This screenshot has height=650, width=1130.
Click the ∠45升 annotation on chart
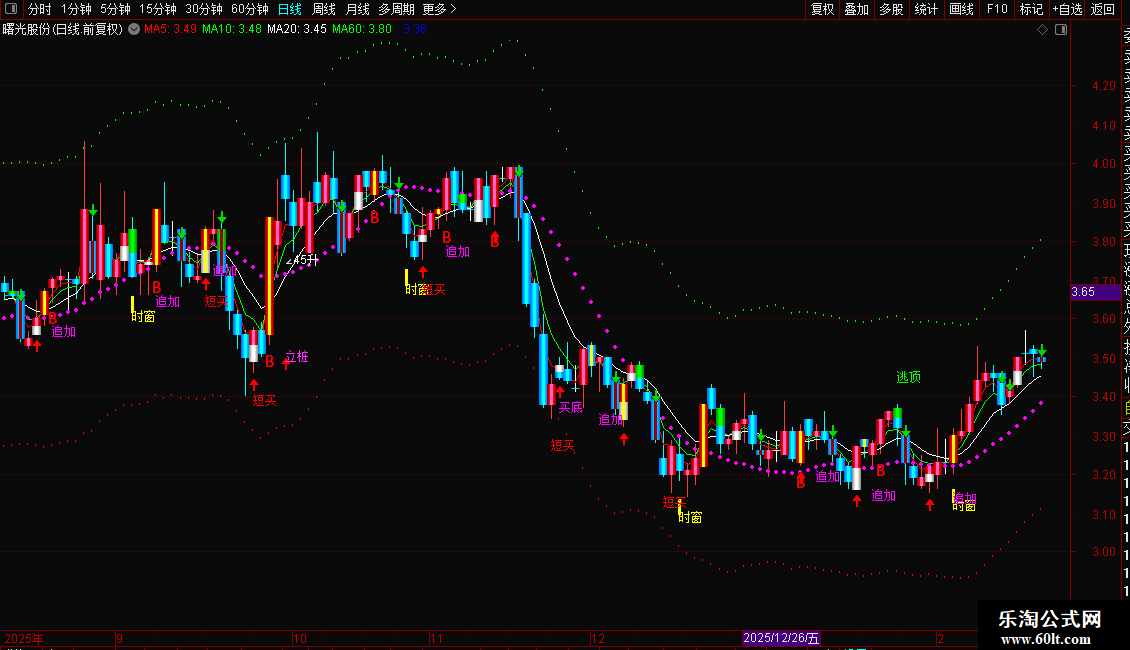303,259
